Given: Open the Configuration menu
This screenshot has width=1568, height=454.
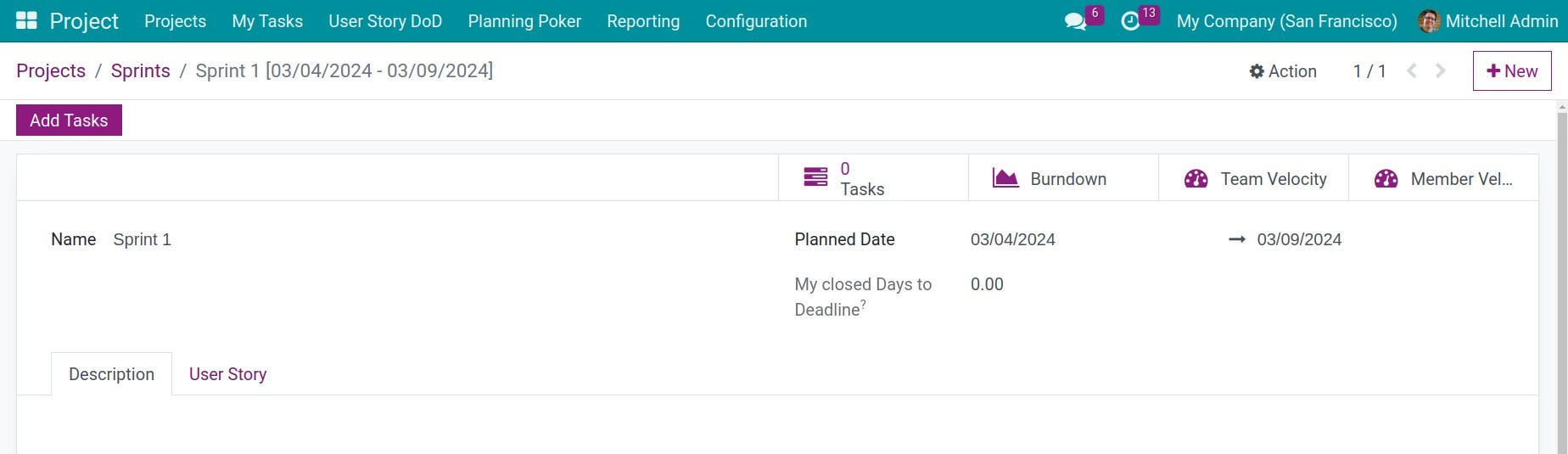Looking at the screenshot, I should point(756,21).
